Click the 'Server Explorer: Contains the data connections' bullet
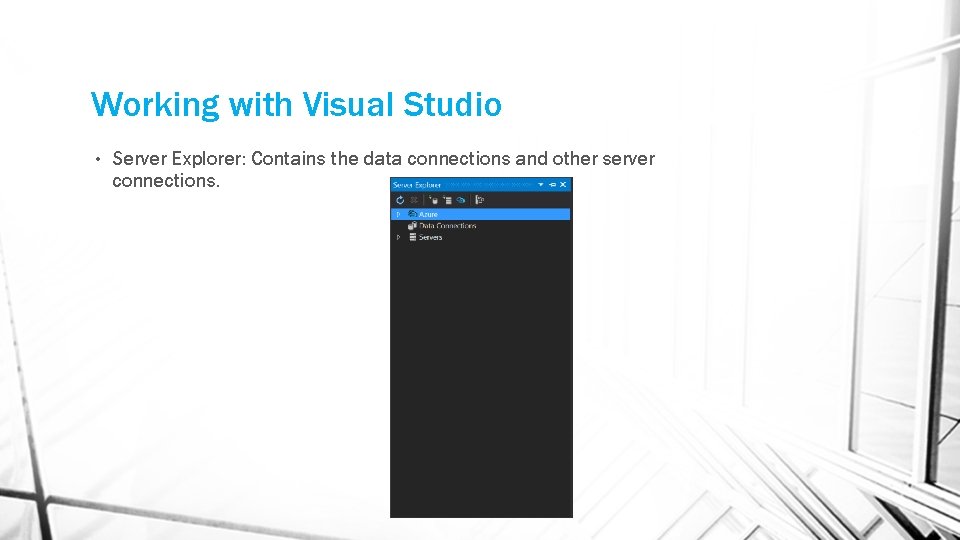This screenshot has height=540, width=960. [x=383, y=170]
